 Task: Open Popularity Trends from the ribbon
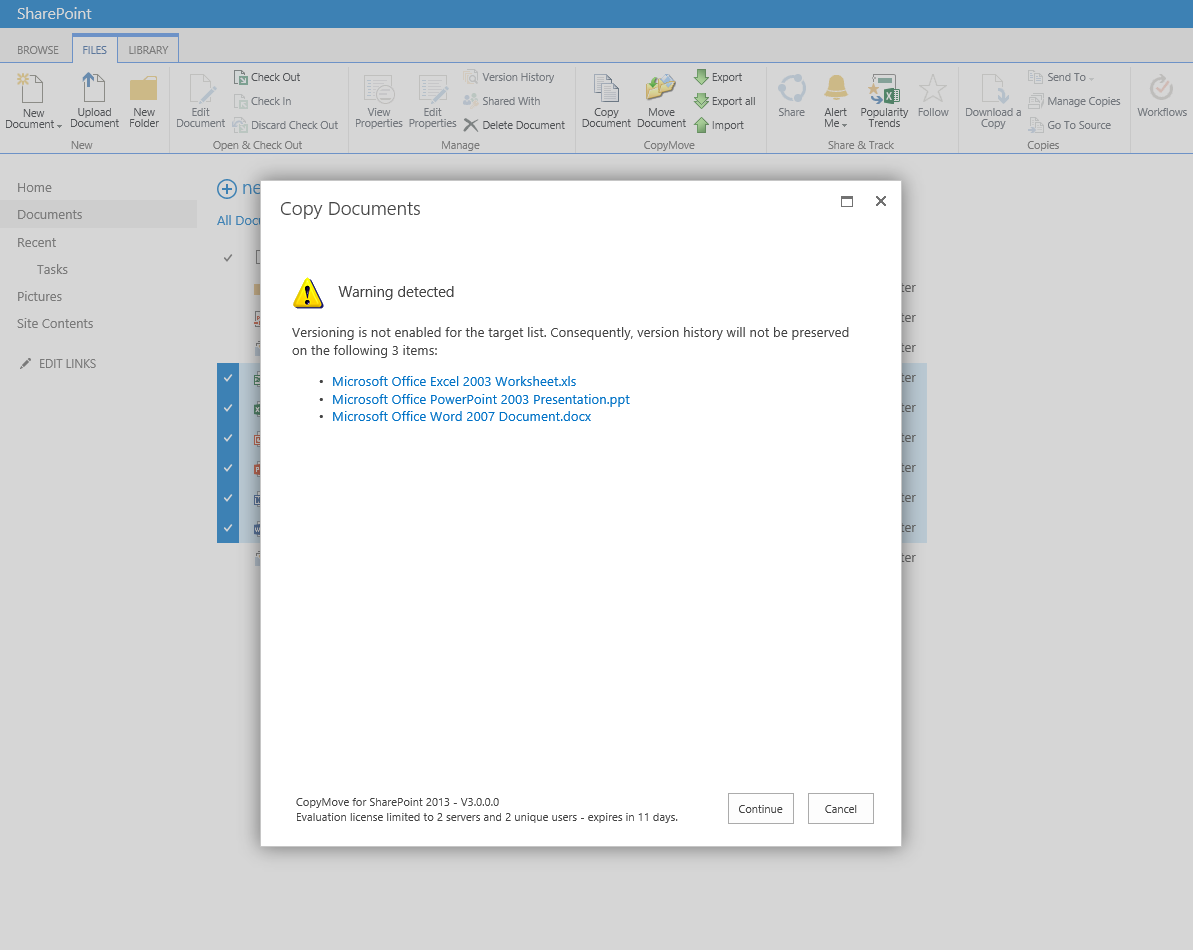pyautogui.click(x=884, y=100)
